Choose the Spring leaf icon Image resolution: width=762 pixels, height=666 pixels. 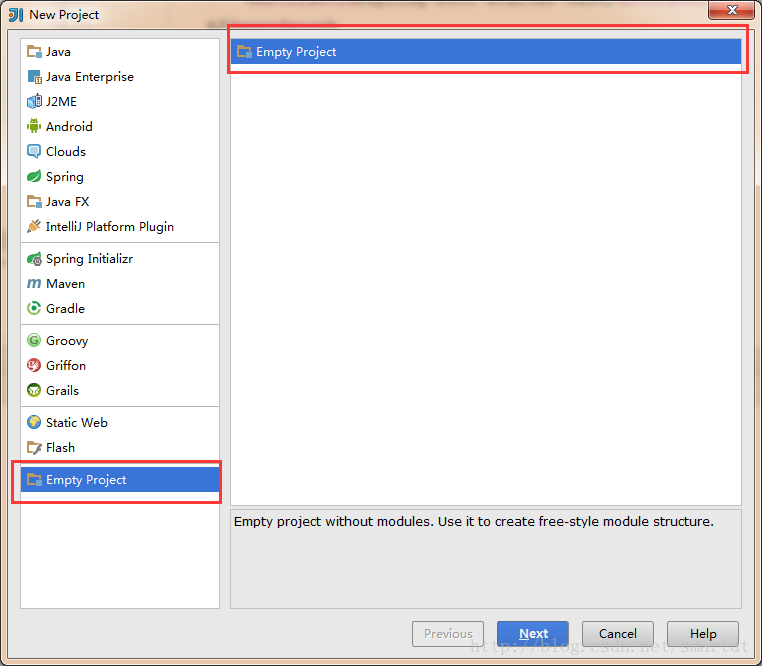tap(34, 177)
